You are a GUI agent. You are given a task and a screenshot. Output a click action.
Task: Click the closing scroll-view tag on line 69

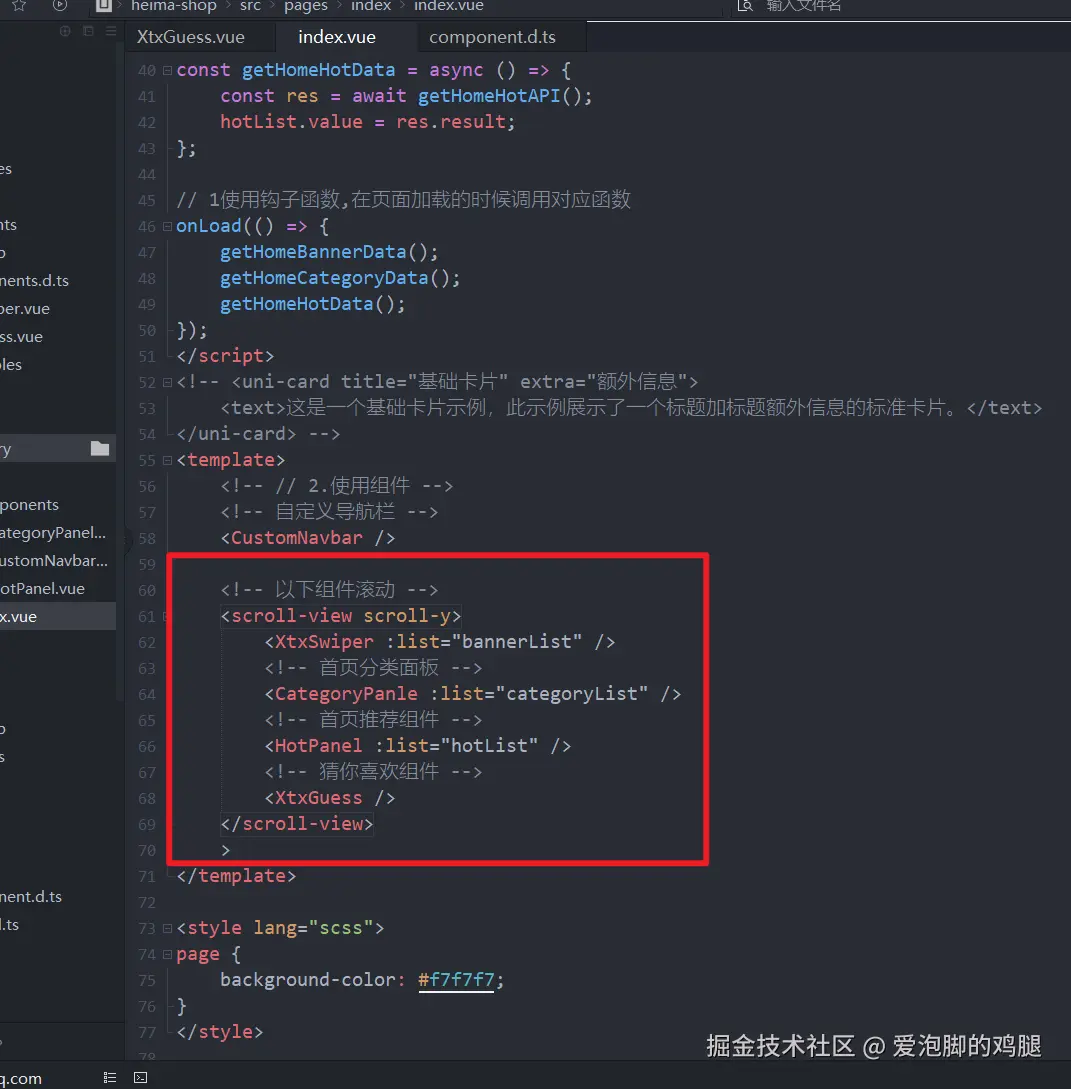[x=297, y=824]
